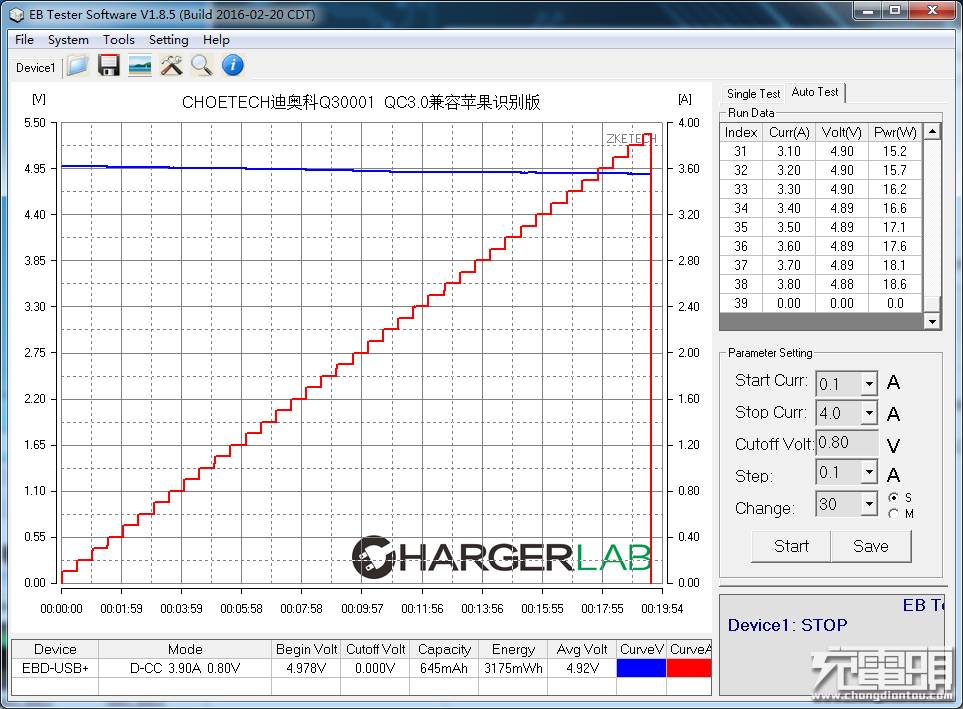Select Run Data row index 38

pyautogui.click(x=821, y=284)
